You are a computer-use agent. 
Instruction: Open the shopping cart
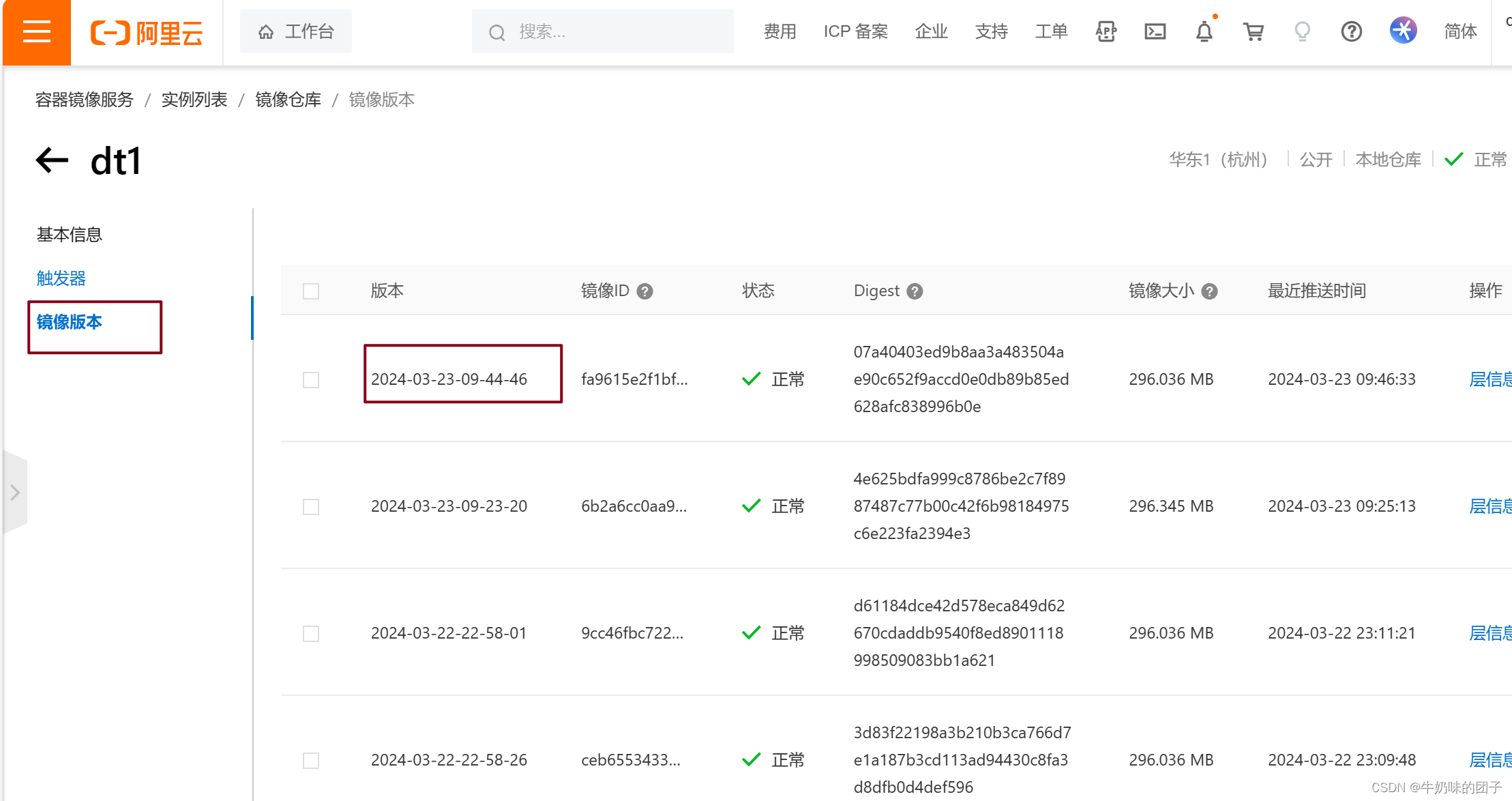(x=1254, y=31)
